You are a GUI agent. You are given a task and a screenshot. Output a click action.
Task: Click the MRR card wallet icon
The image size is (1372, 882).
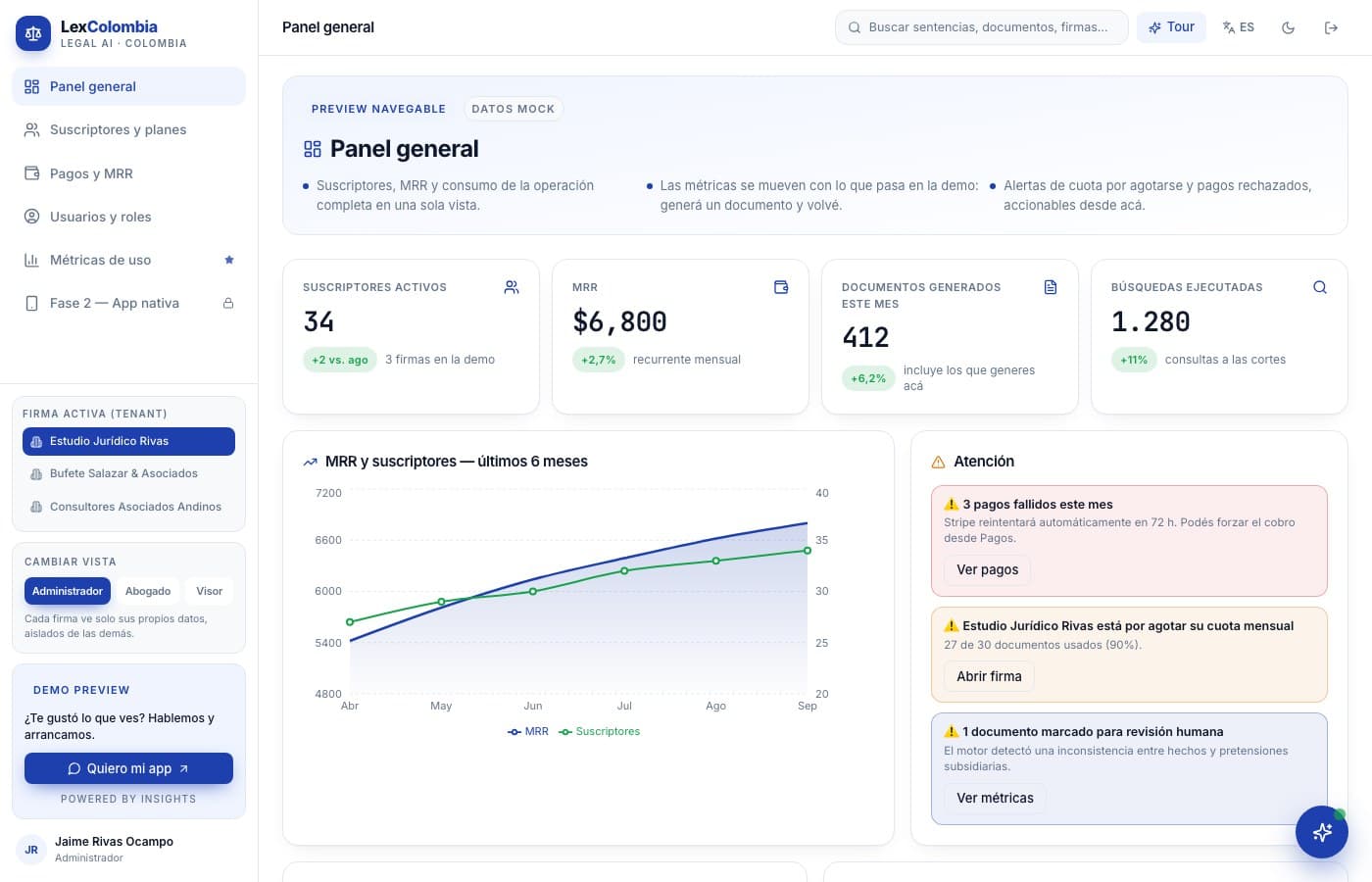pos(781,287)
